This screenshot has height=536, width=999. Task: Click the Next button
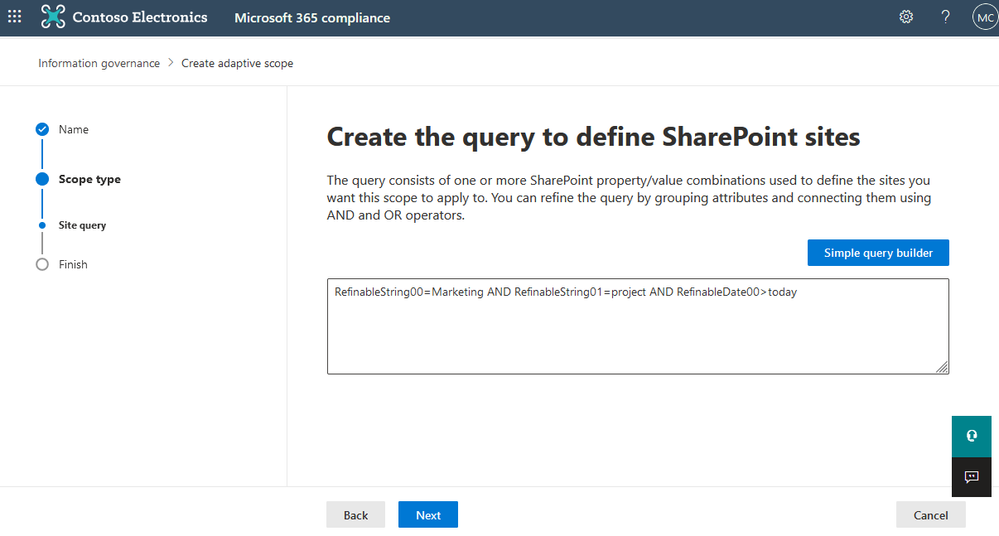[x=428, y=515]
